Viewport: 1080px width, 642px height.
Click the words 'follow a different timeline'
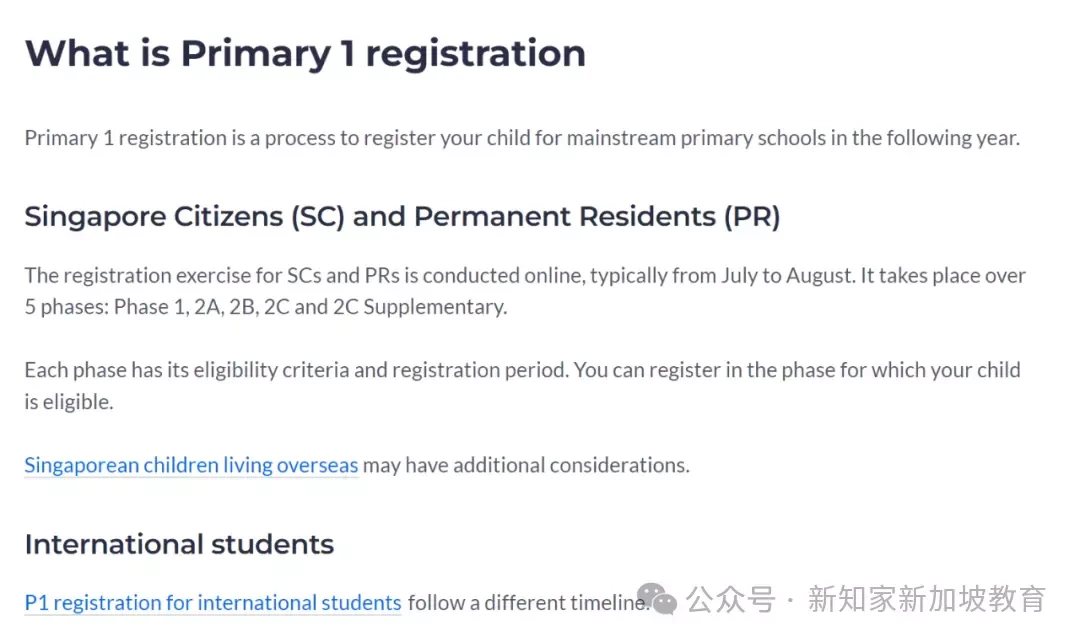tap(528, 603)
